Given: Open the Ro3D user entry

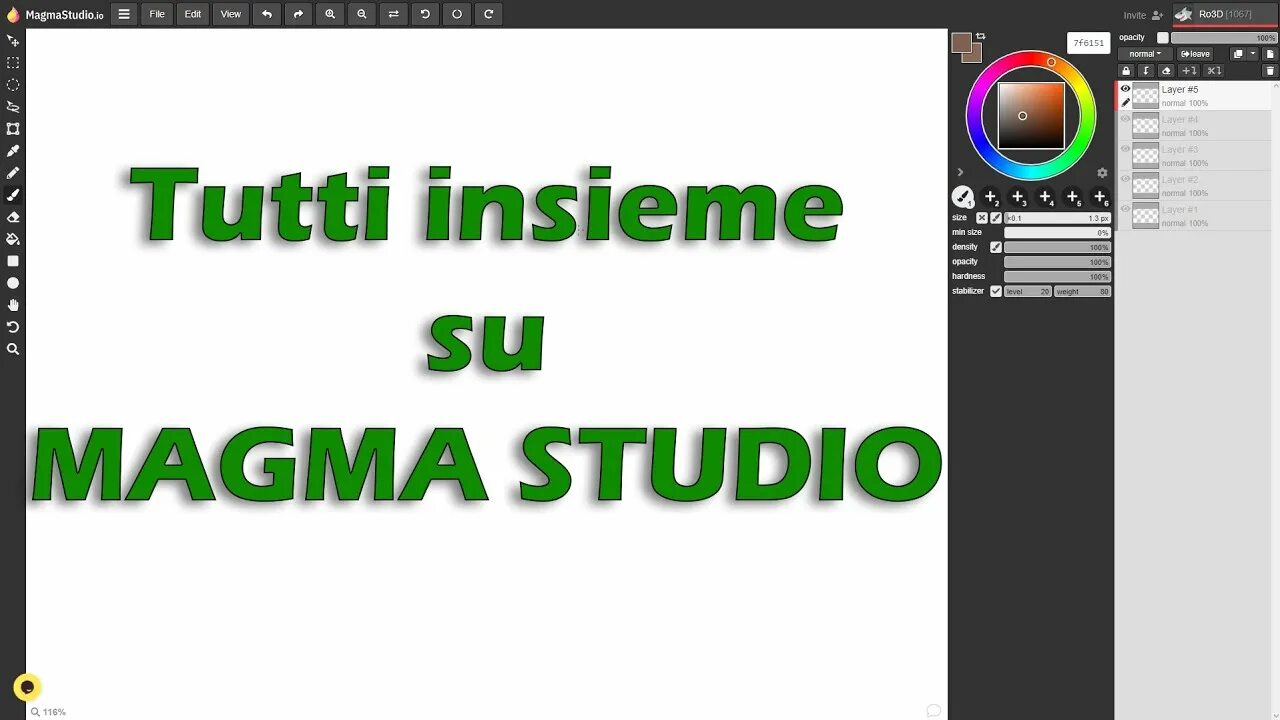Looking at the screenshot, I should pyautogui.click(x=1225, y=14).
